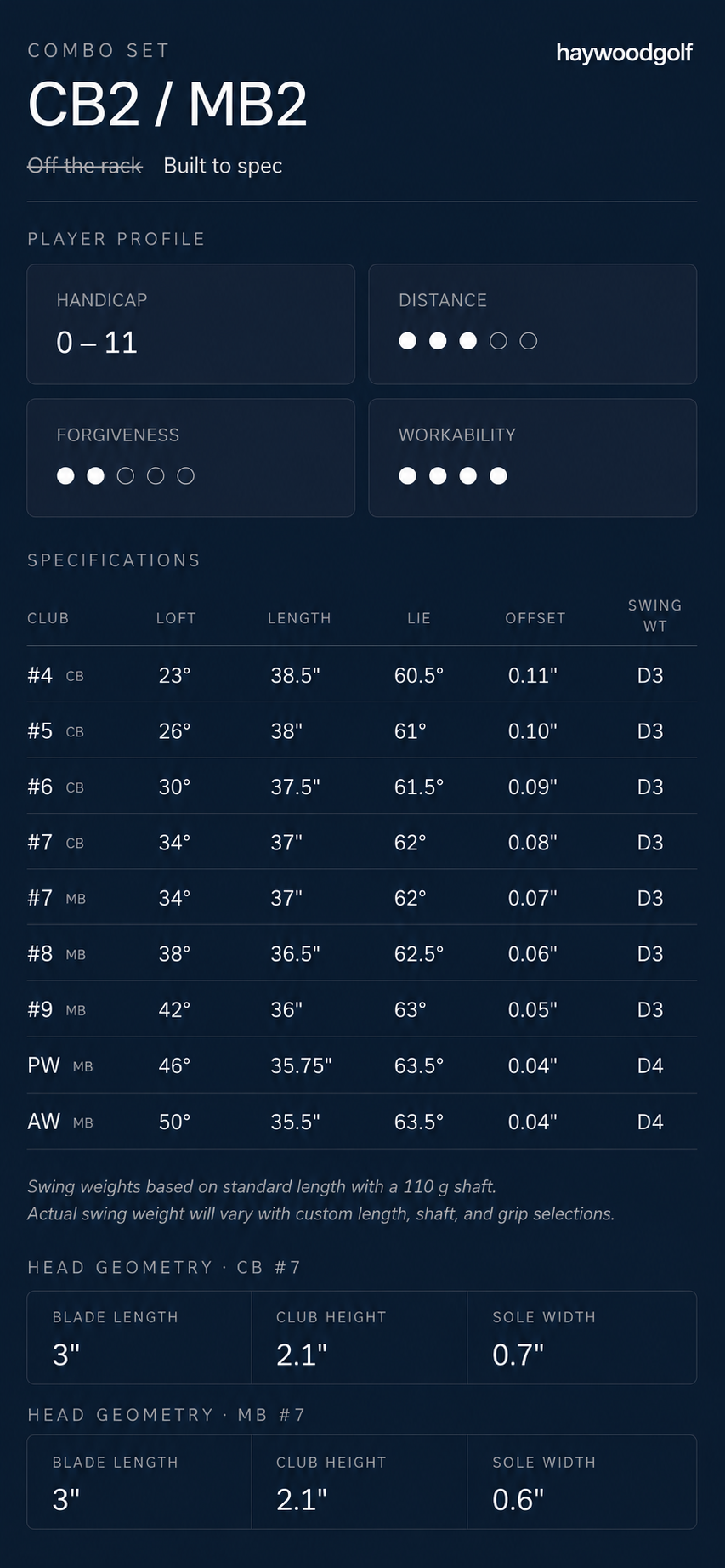The image size is (725, 1568).
Task: Click the haywoodgolf logo
Action: point(624,53)
